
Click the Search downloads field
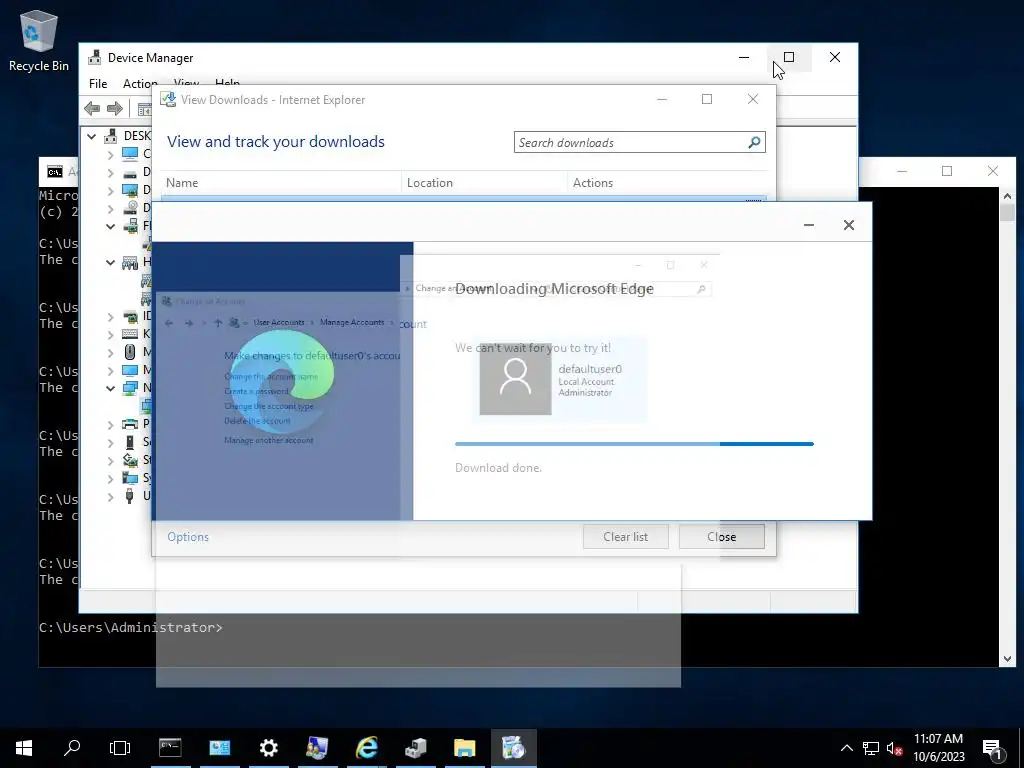pos(639,142)
